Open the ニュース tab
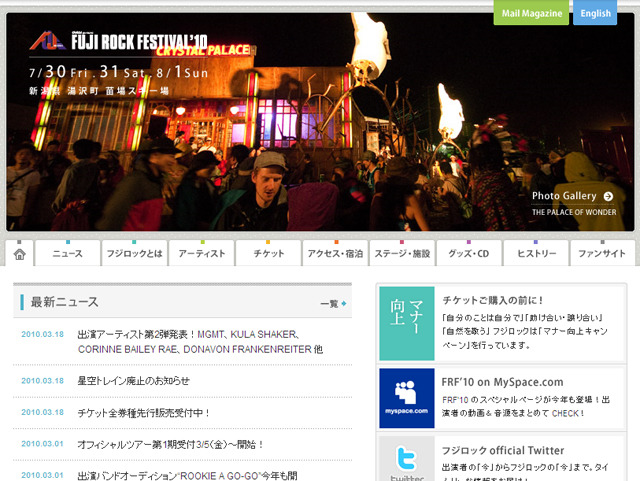Screen dimensions: 640x481 coord(68,254)
